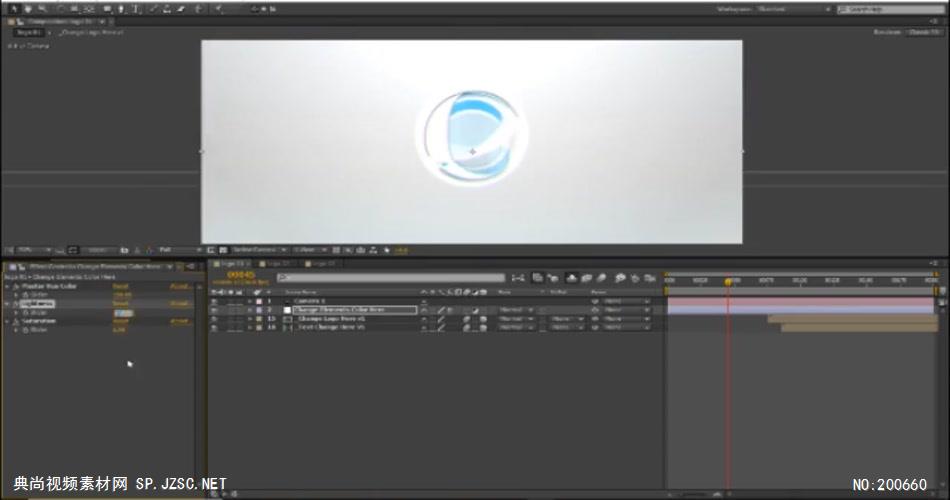Enable Motion Blur for the composition
Viewport: 950px width, 500px height.
[601, 278]
